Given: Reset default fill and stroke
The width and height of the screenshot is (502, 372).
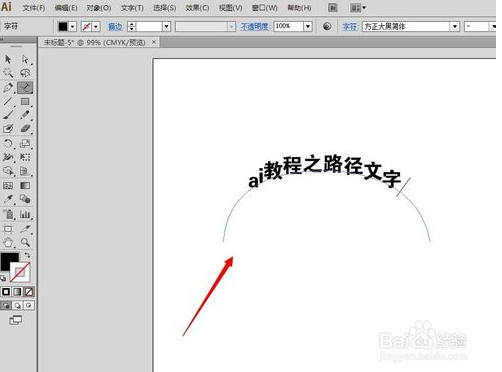Looking at the screenshot, I should click(x=3, y=278).
